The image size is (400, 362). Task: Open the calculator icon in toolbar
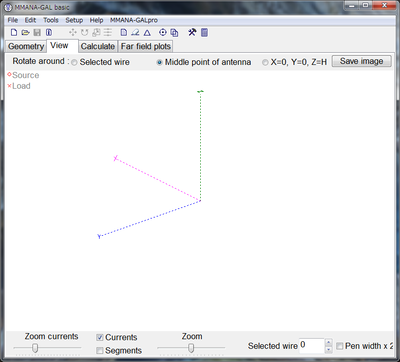[204, 33]
